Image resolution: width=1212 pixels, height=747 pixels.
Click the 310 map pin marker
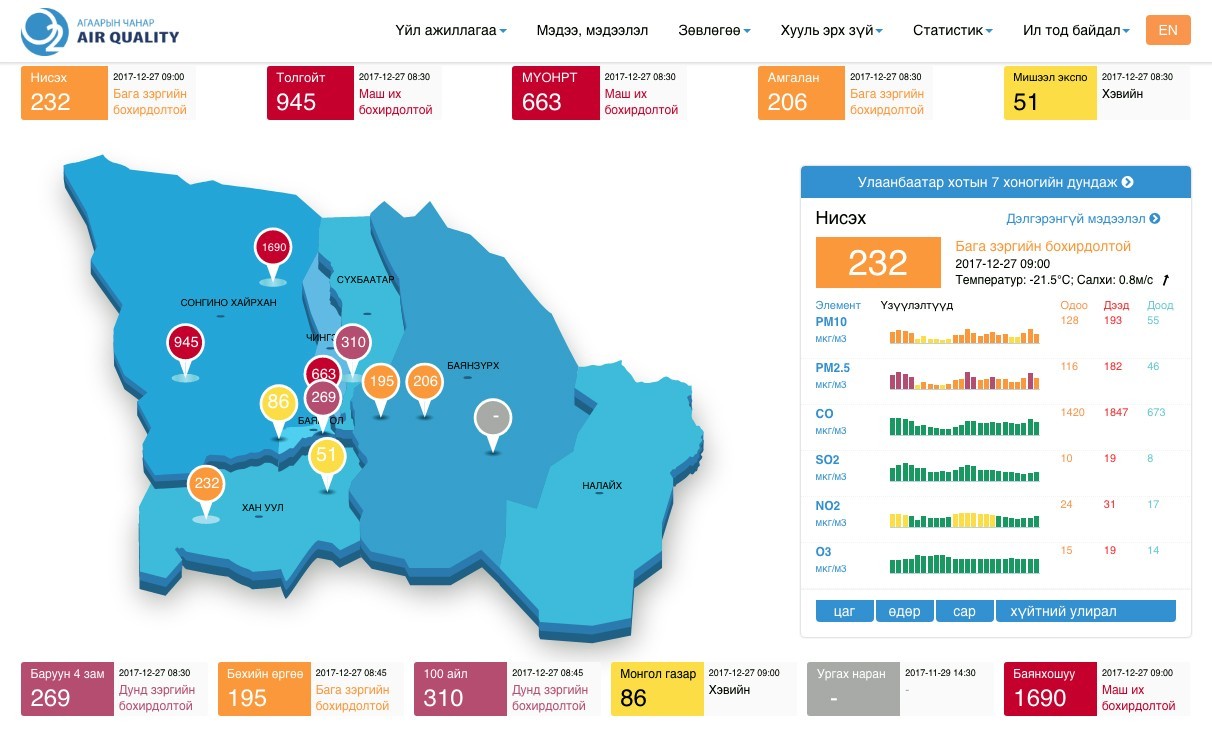(352, 343)
